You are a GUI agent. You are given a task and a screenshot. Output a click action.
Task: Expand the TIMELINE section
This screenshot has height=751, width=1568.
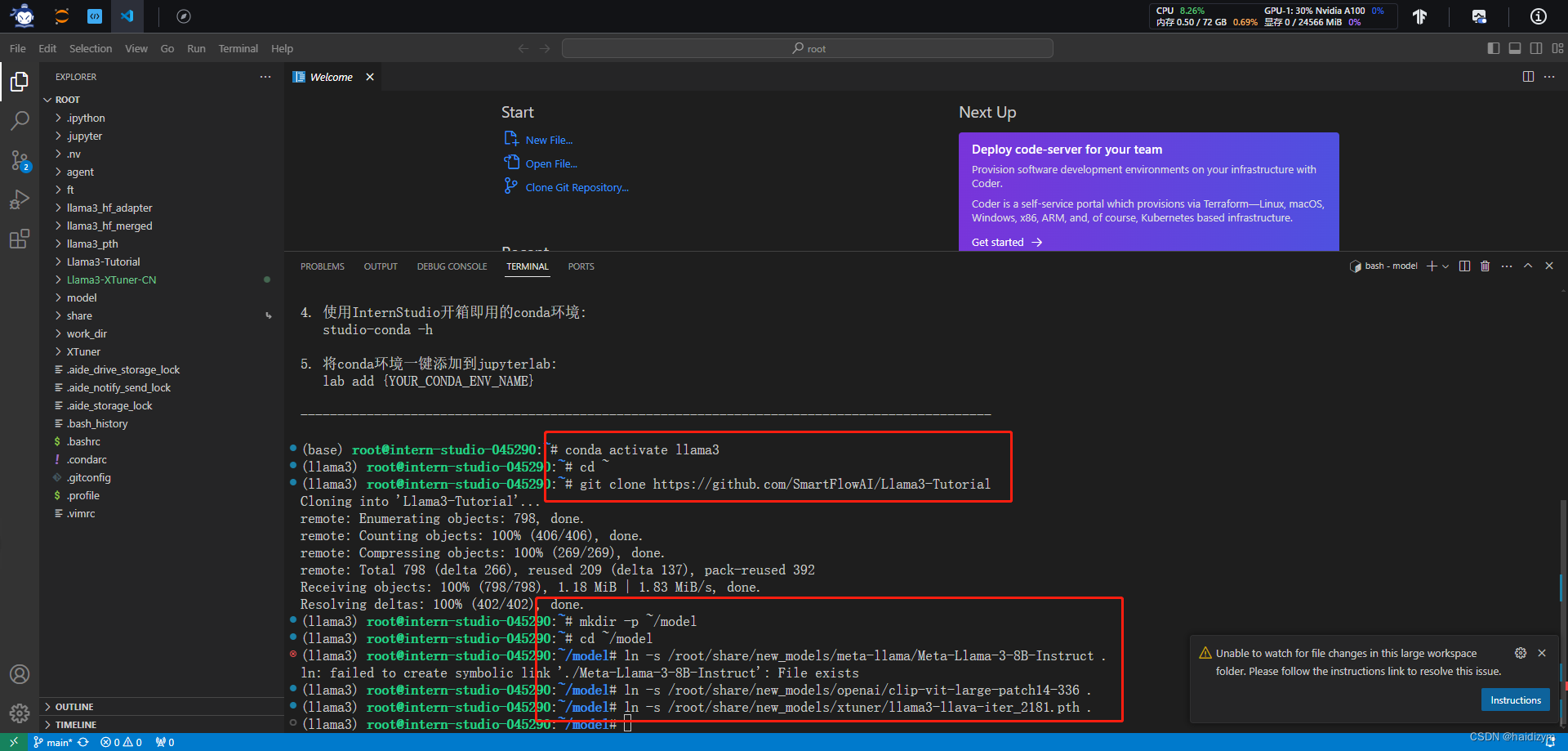tap(162, 725)
